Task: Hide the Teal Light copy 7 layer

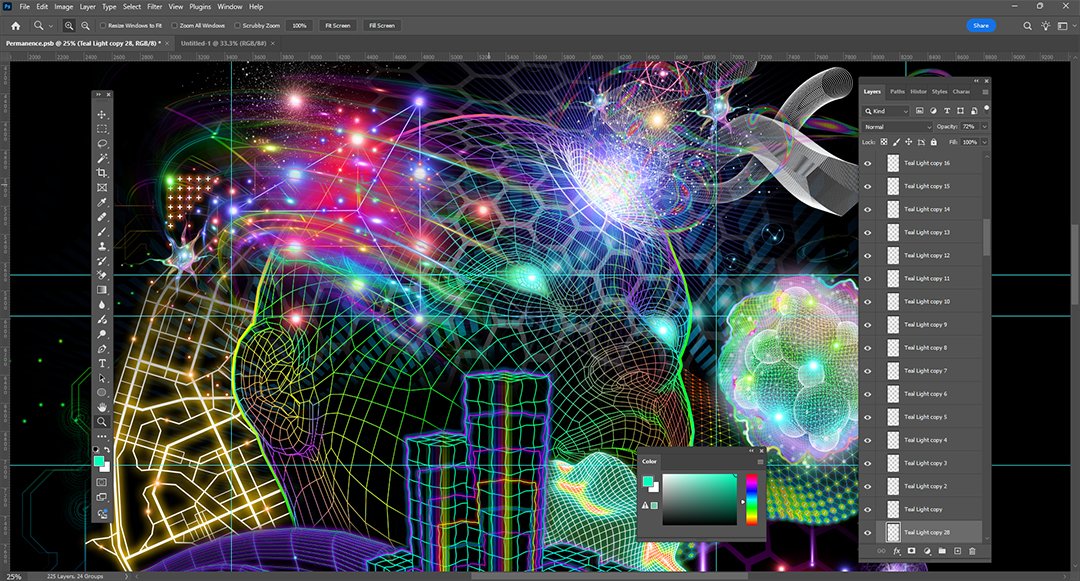Action: [868, 371]
